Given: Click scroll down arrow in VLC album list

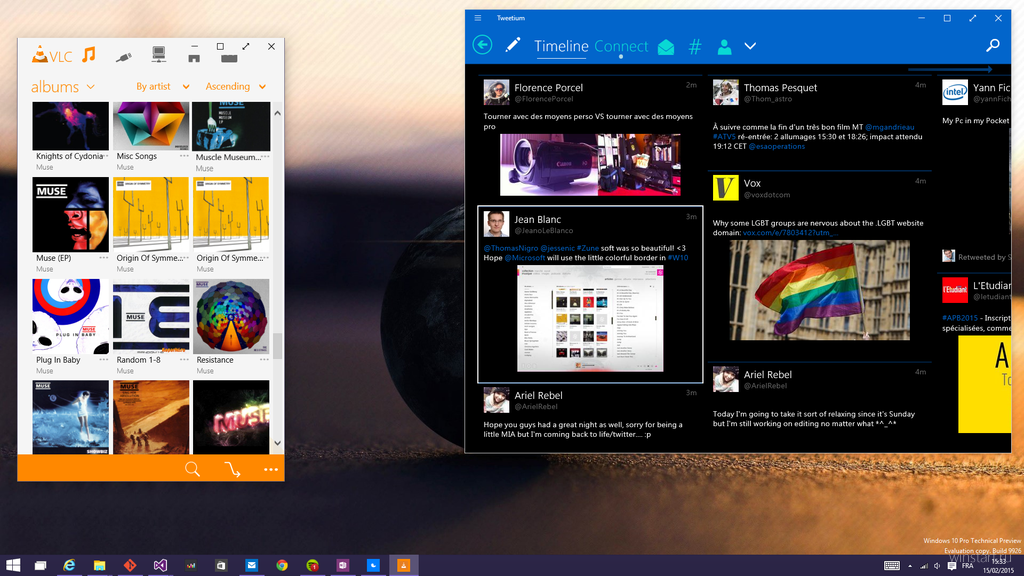Looking at the screenshot, I should click(x=278, y=443).
